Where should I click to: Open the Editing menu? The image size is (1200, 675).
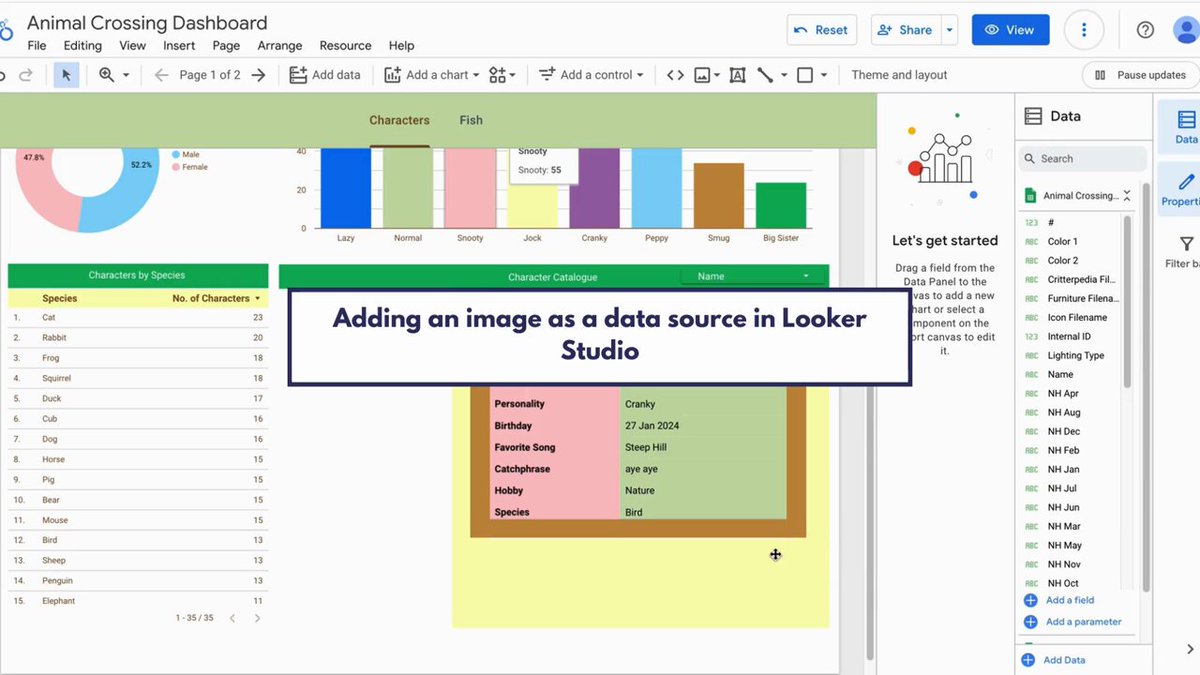click(x=83, y=46)
